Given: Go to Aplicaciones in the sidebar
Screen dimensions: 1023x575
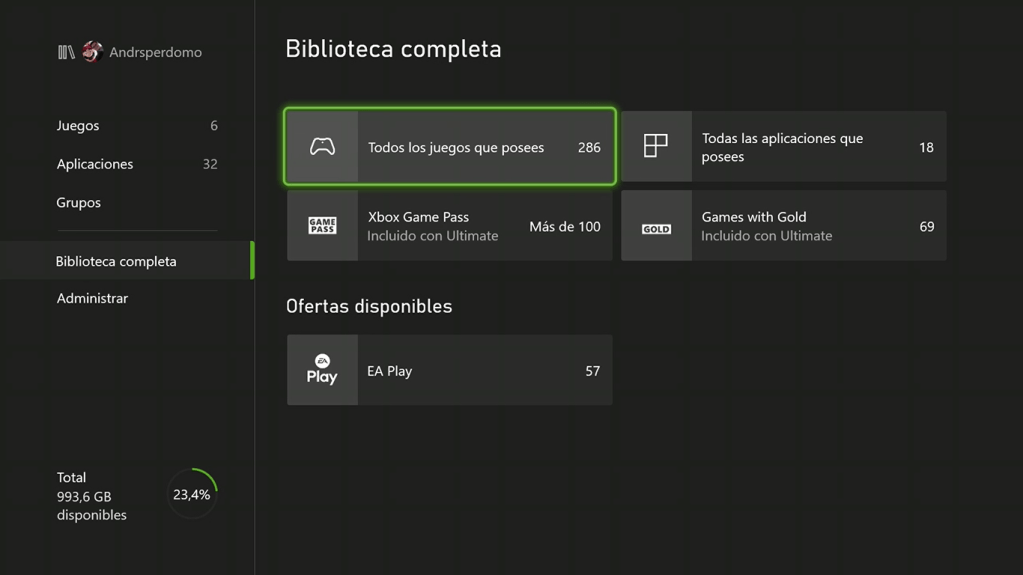Looking at the screenshot, I should tap(95, 164).
